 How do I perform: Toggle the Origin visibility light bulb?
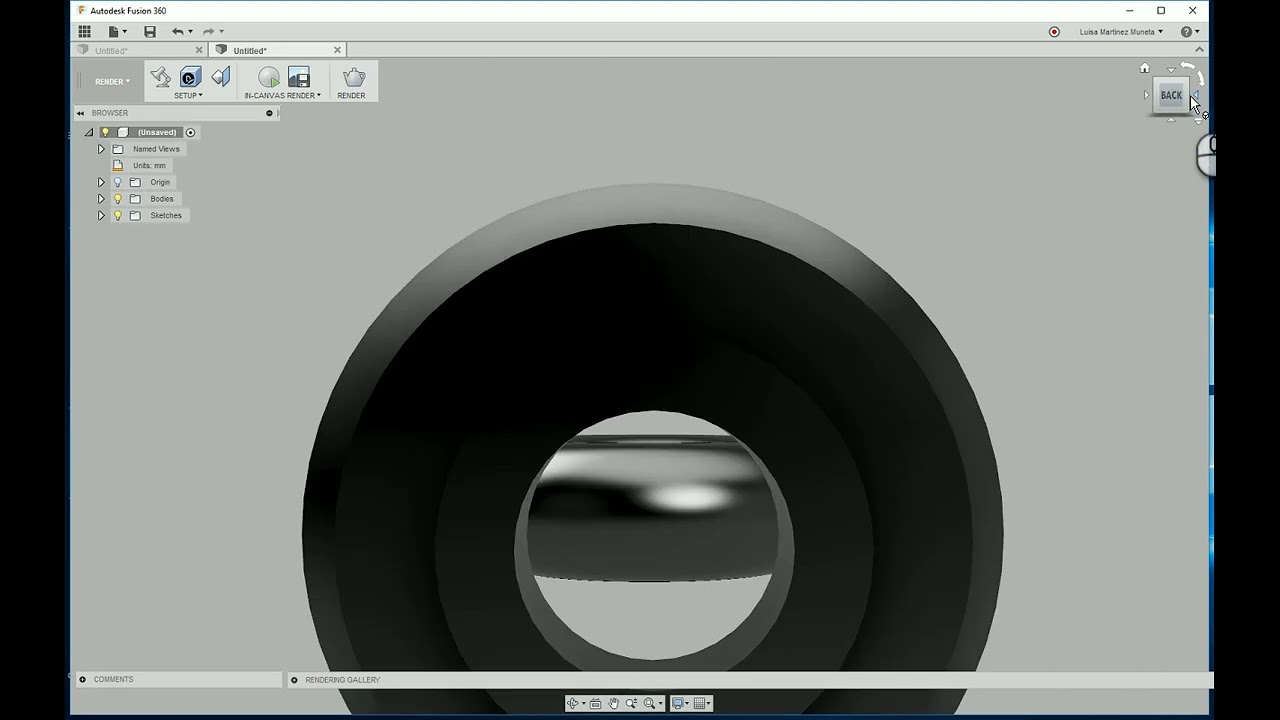[x=117, y=182]
